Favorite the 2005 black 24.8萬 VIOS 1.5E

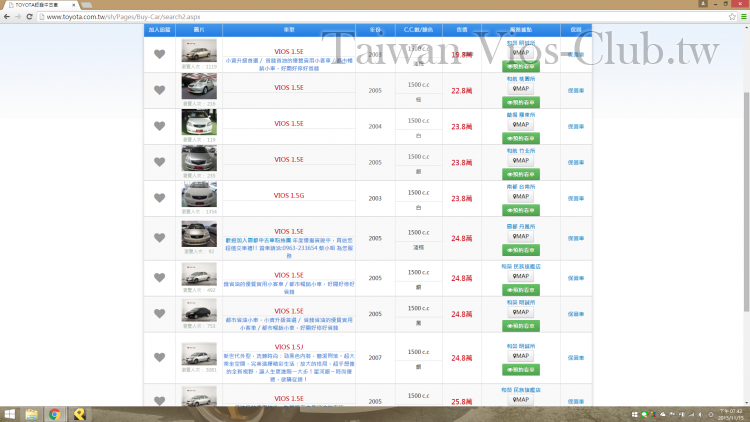(159, 313)
